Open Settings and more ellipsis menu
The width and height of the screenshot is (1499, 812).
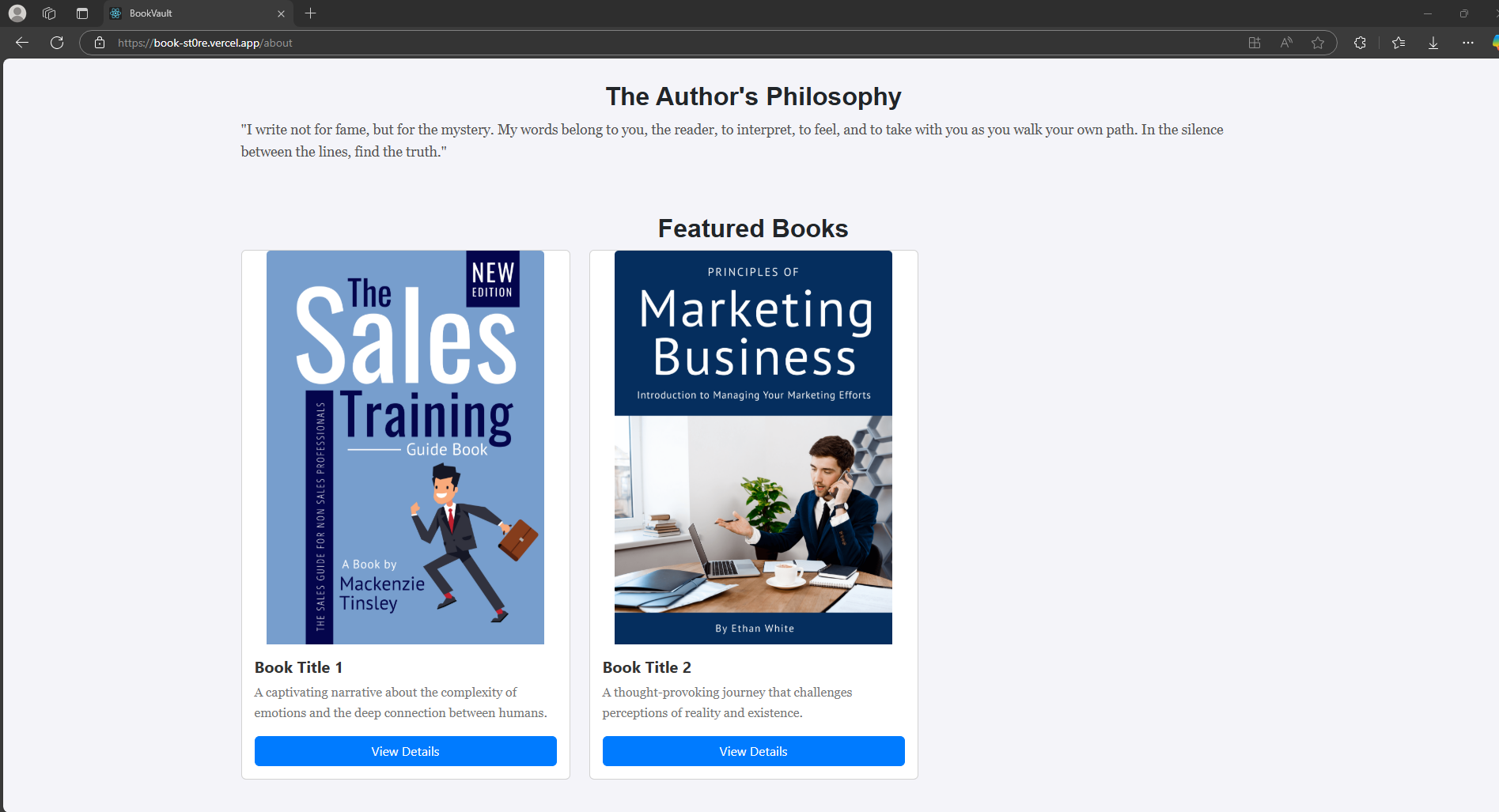pyautogui.click(x=1468, y=43)
